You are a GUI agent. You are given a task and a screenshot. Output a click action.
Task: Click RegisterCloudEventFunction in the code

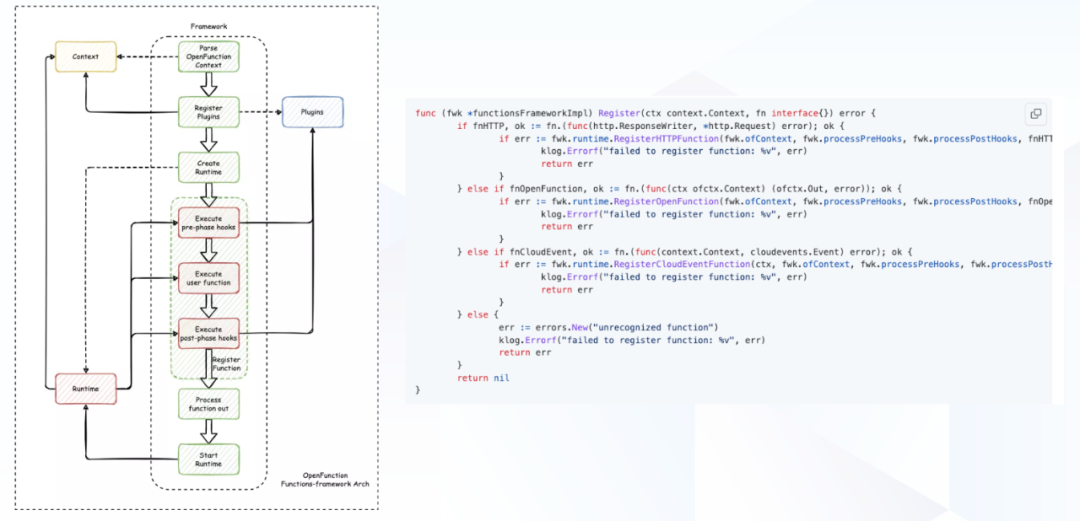681,264
